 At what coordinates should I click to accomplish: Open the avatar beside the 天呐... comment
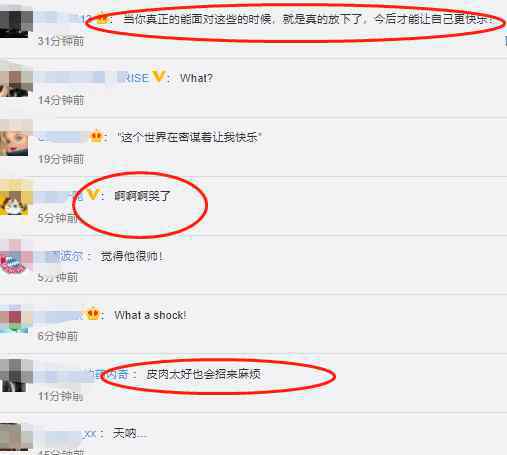point(14,437)
